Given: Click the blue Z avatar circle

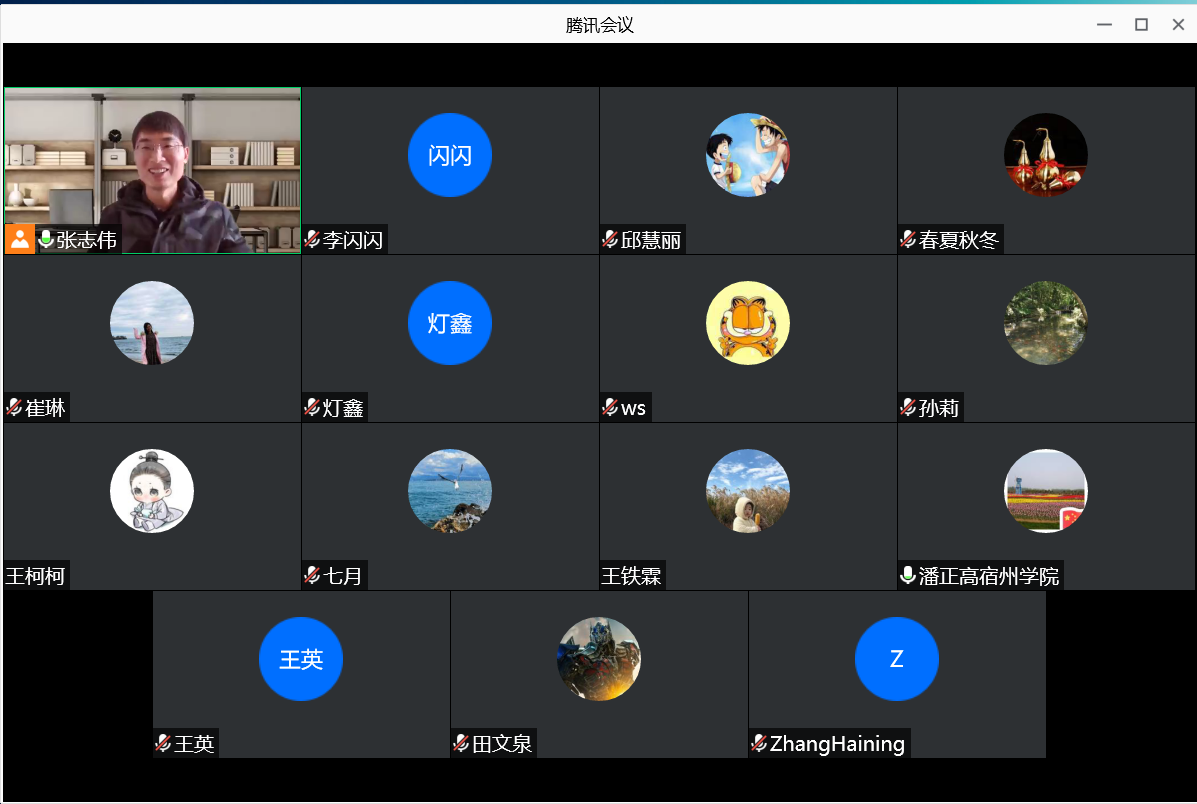Looking at the screenshot, I should 897,659.
